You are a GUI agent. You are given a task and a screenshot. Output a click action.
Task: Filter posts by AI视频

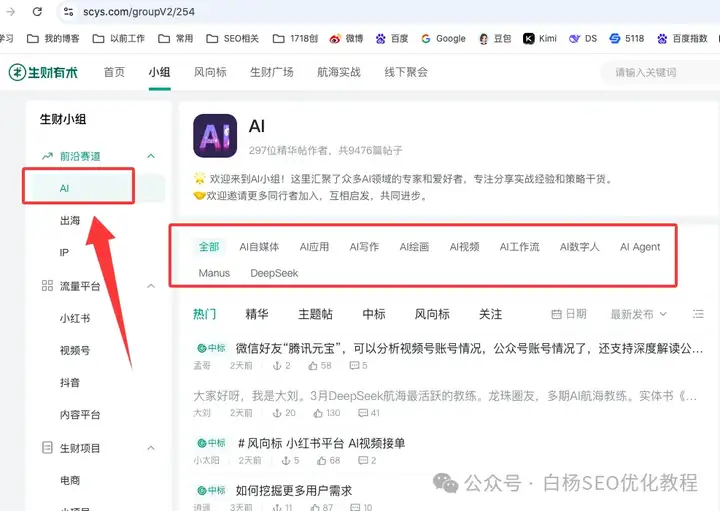[464, 247]
